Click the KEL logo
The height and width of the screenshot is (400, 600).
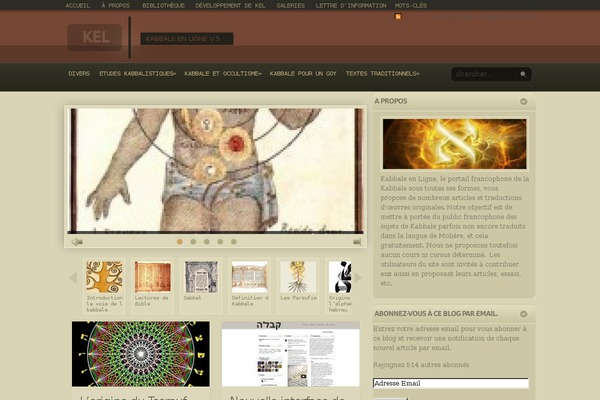(x=95, y=37)
